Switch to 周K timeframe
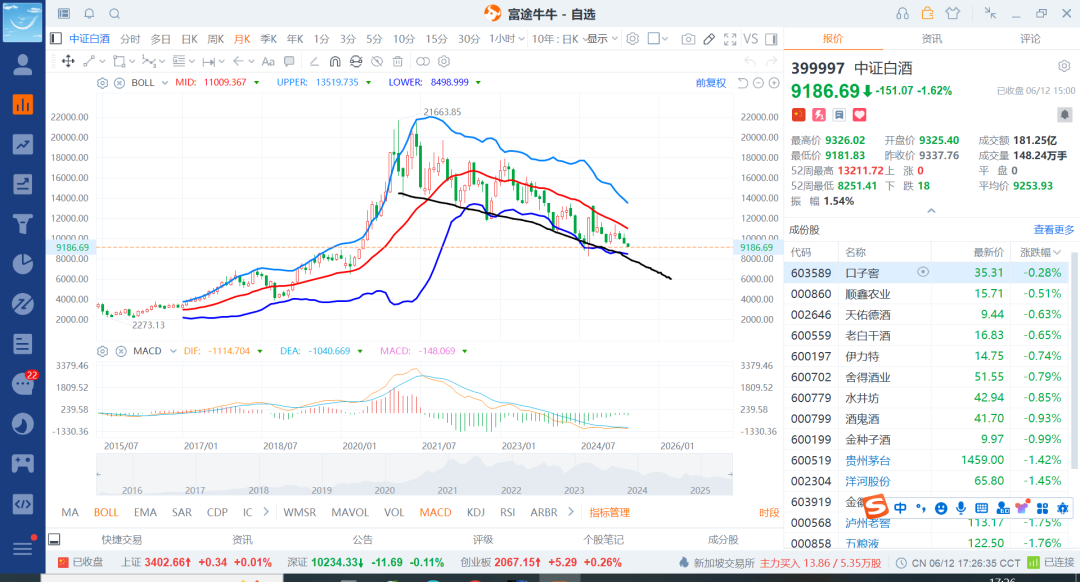Image resolution: width=1080 pixels, height=582 pixels. [216, 39]
